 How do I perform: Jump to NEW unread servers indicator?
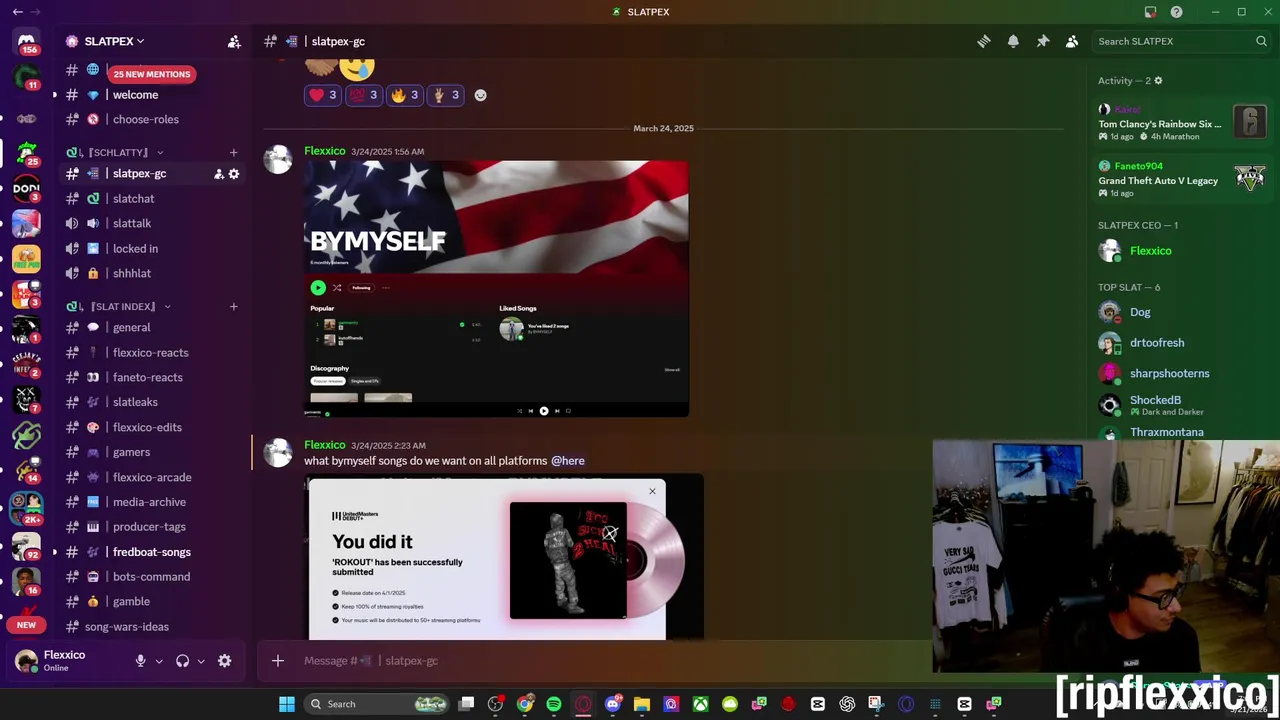click(26, 625)
